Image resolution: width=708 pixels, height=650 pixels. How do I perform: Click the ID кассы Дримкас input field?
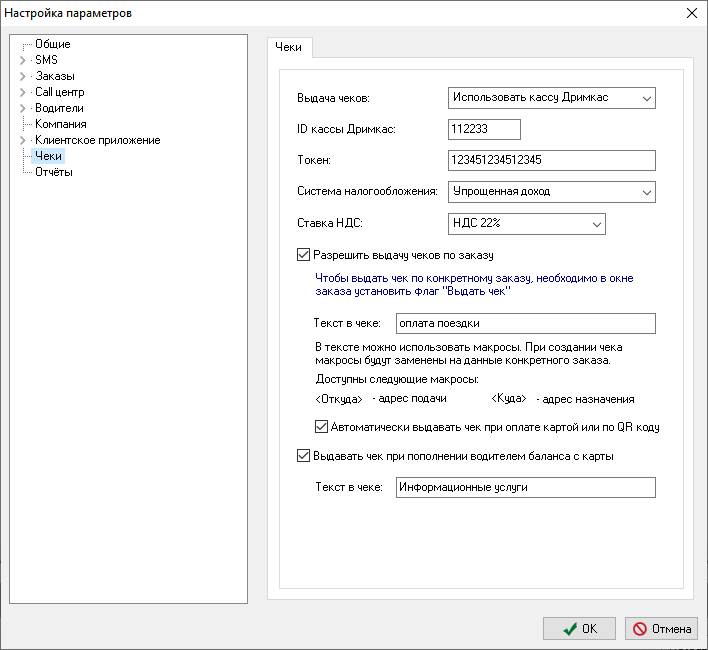tap(485, 129)
